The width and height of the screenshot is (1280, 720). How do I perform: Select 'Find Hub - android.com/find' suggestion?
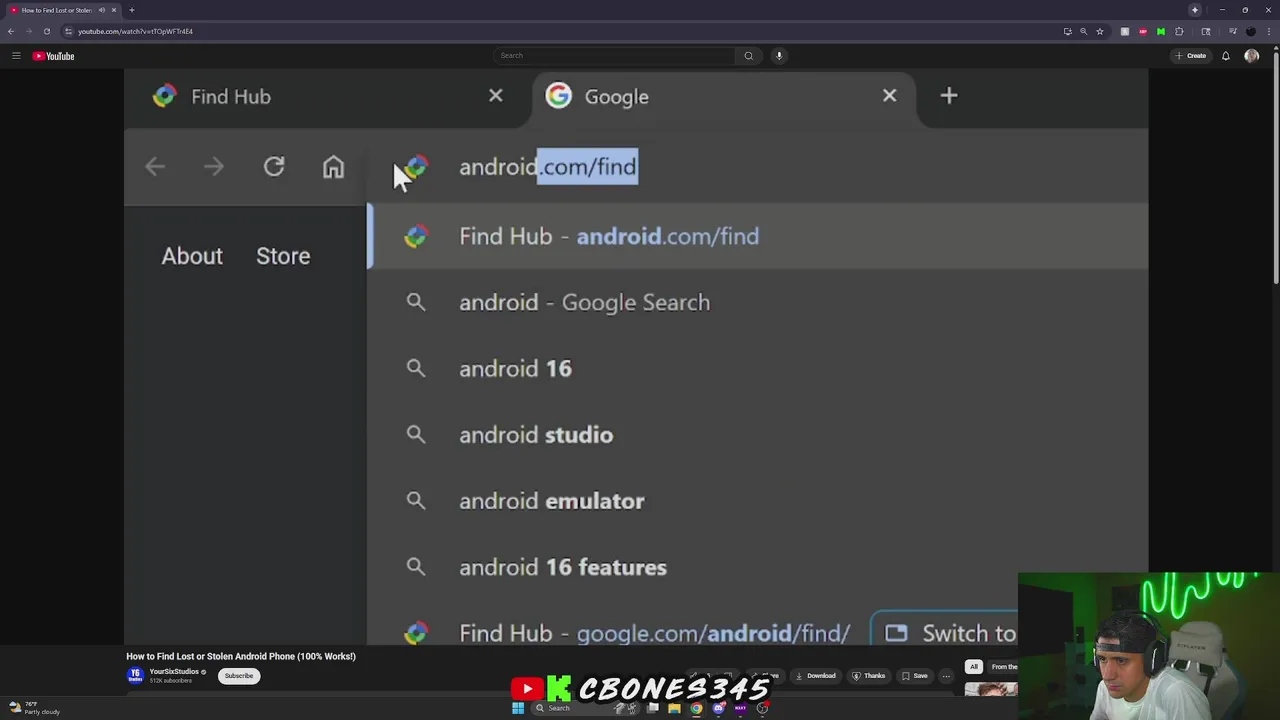758,236
